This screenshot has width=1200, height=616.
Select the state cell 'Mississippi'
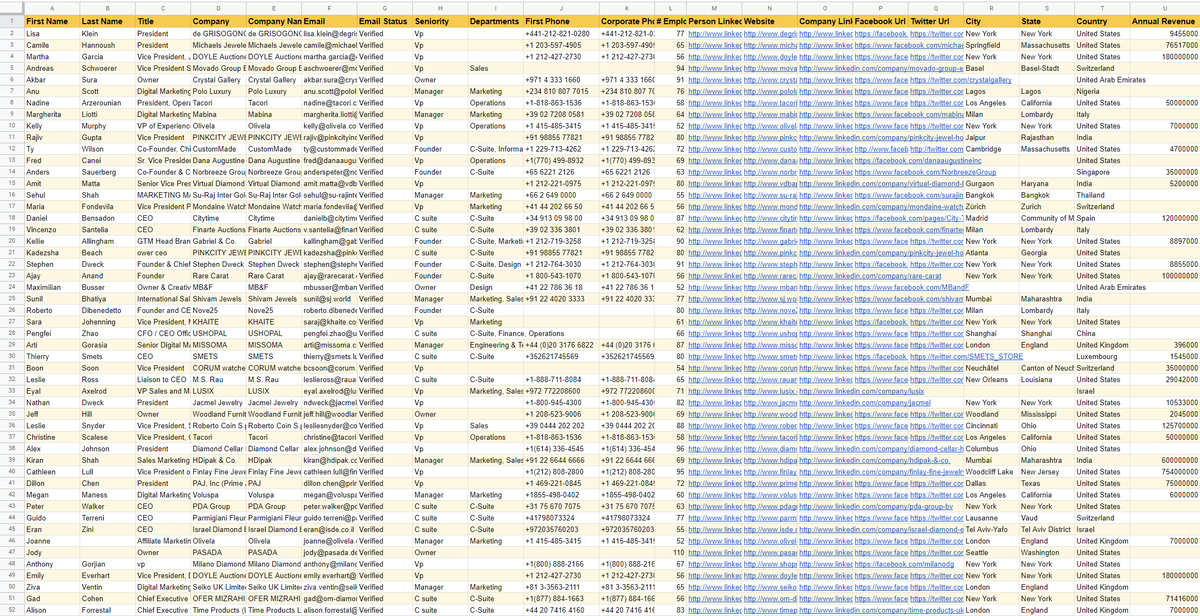[1047, 414]
